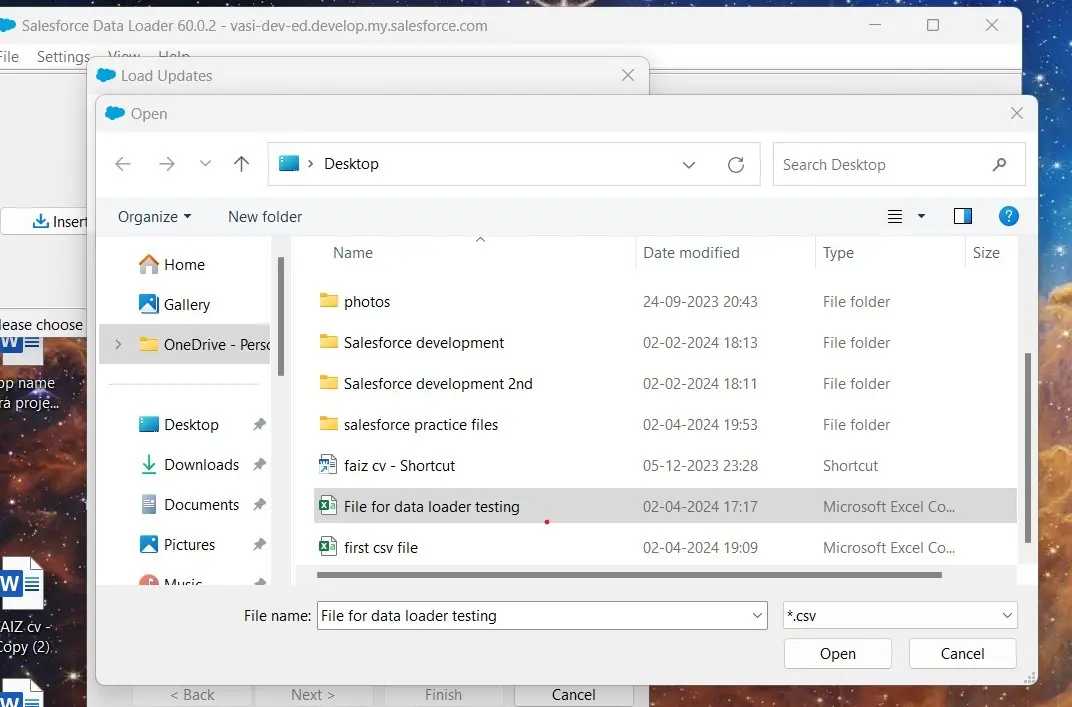This screenshot has height=707, width=1072.
Task: Open the Settings menu in Data Loader
Action: pos(63,57)
